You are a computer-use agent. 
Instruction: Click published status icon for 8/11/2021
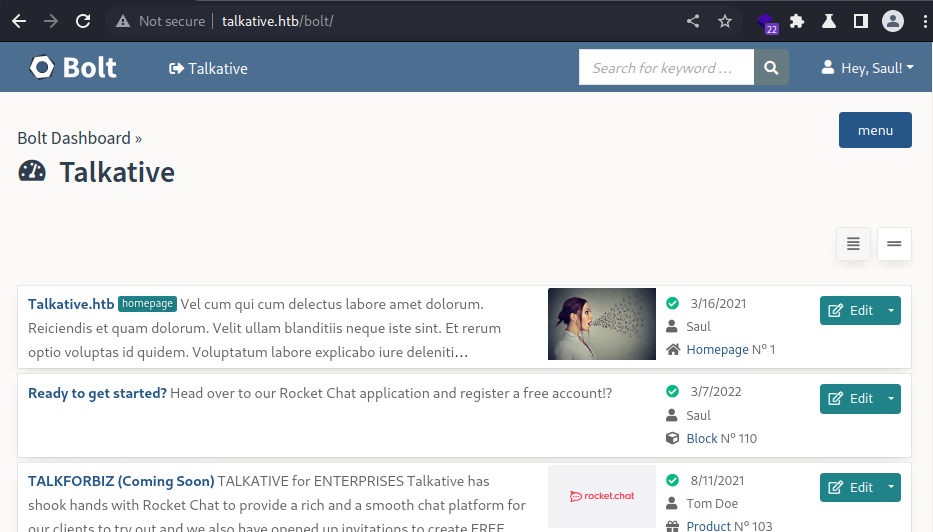pyautogui.click(x=672, y=480)
